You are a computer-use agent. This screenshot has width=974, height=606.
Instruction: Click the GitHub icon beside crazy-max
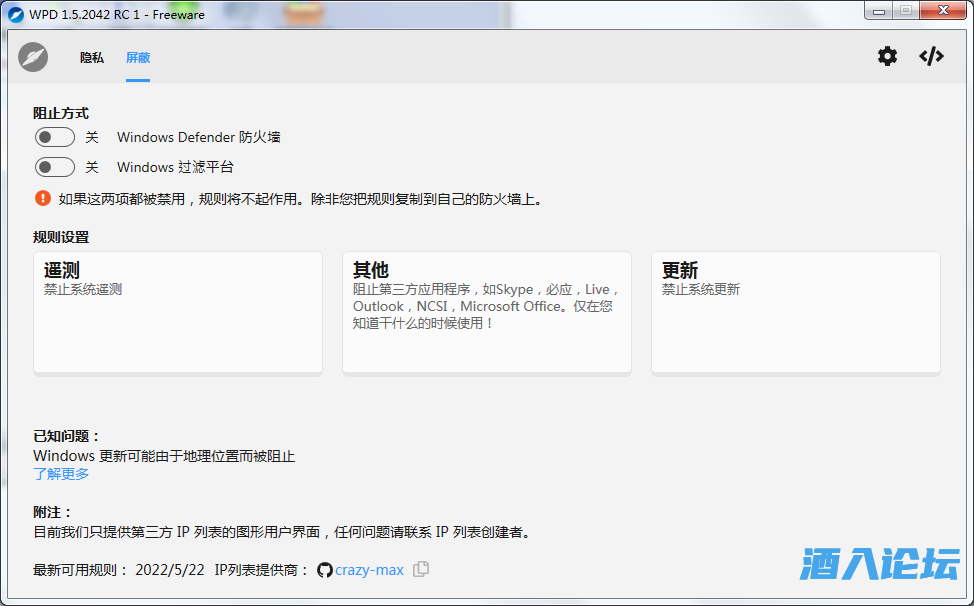point(324,569)
